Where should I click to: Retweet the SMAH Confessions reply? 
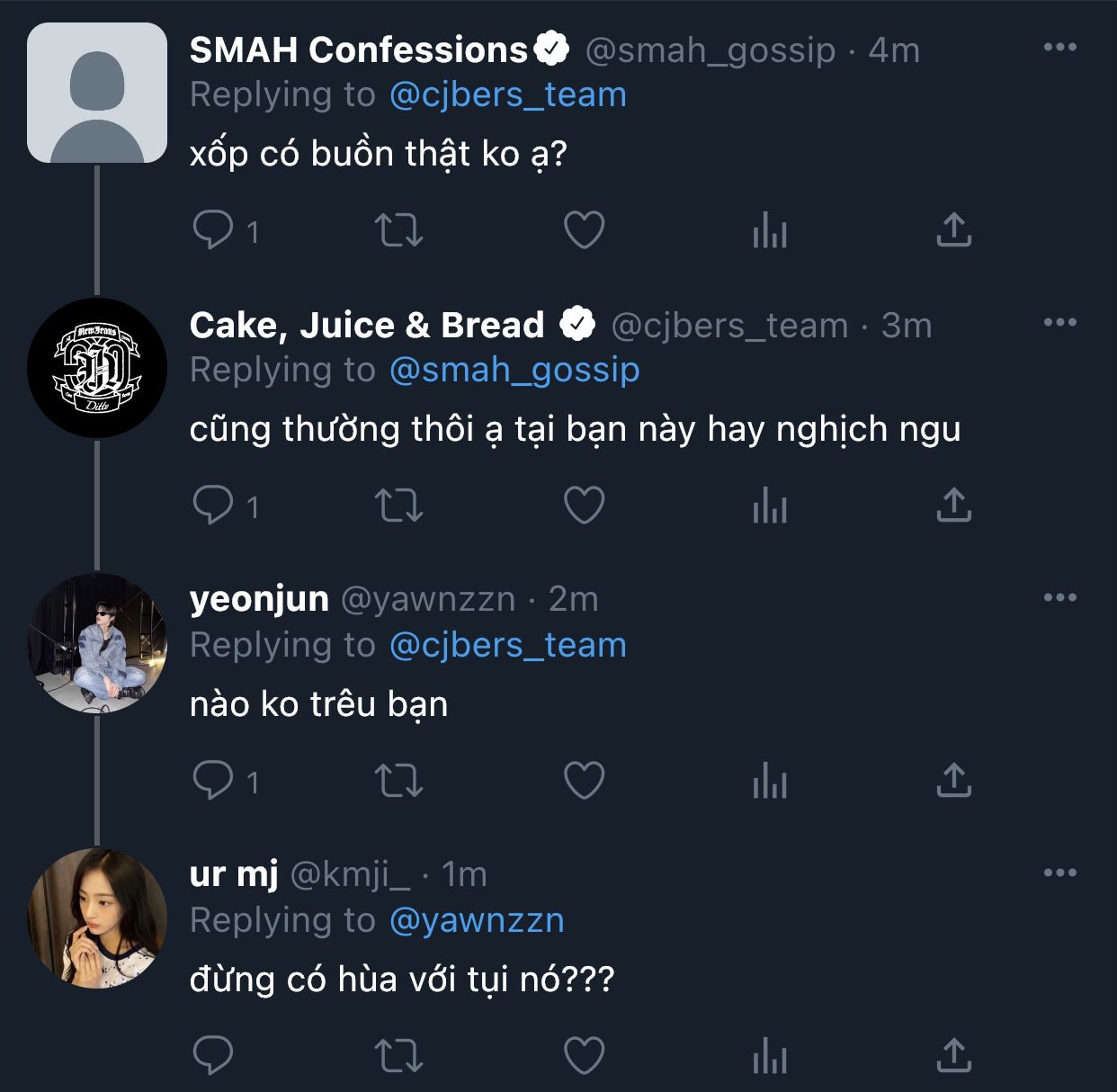coord(398,230)
